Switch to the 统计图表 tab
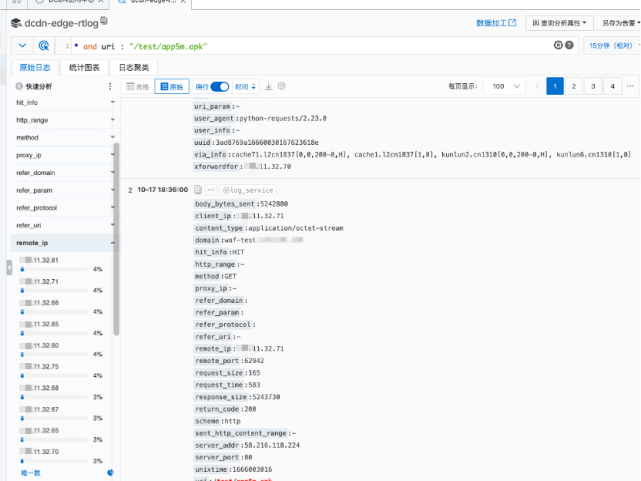 (84, 67)
